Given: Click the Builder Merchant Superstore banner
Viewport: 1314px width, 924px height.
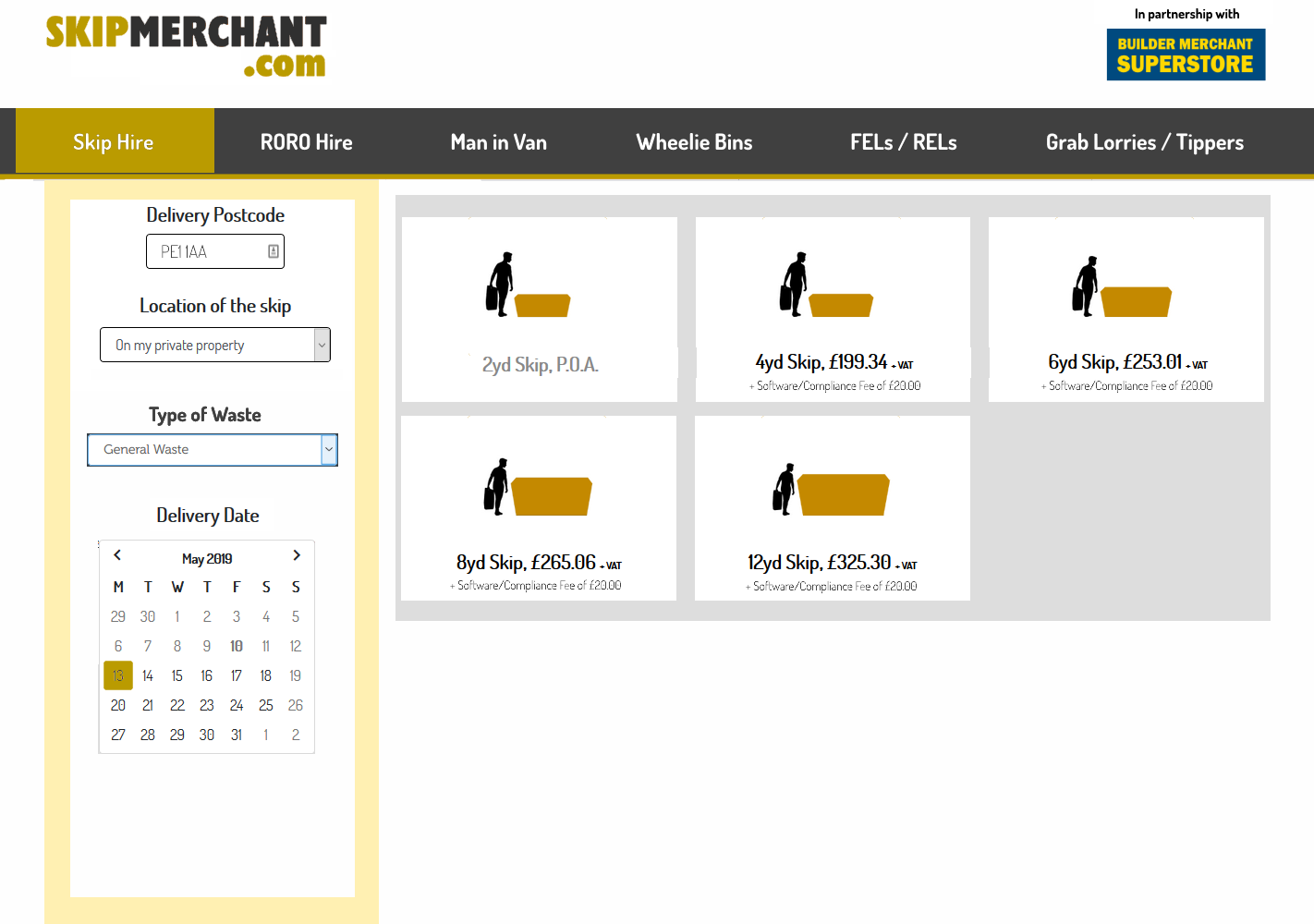Looking at the screenshot, I should (x=1186, y=55).
